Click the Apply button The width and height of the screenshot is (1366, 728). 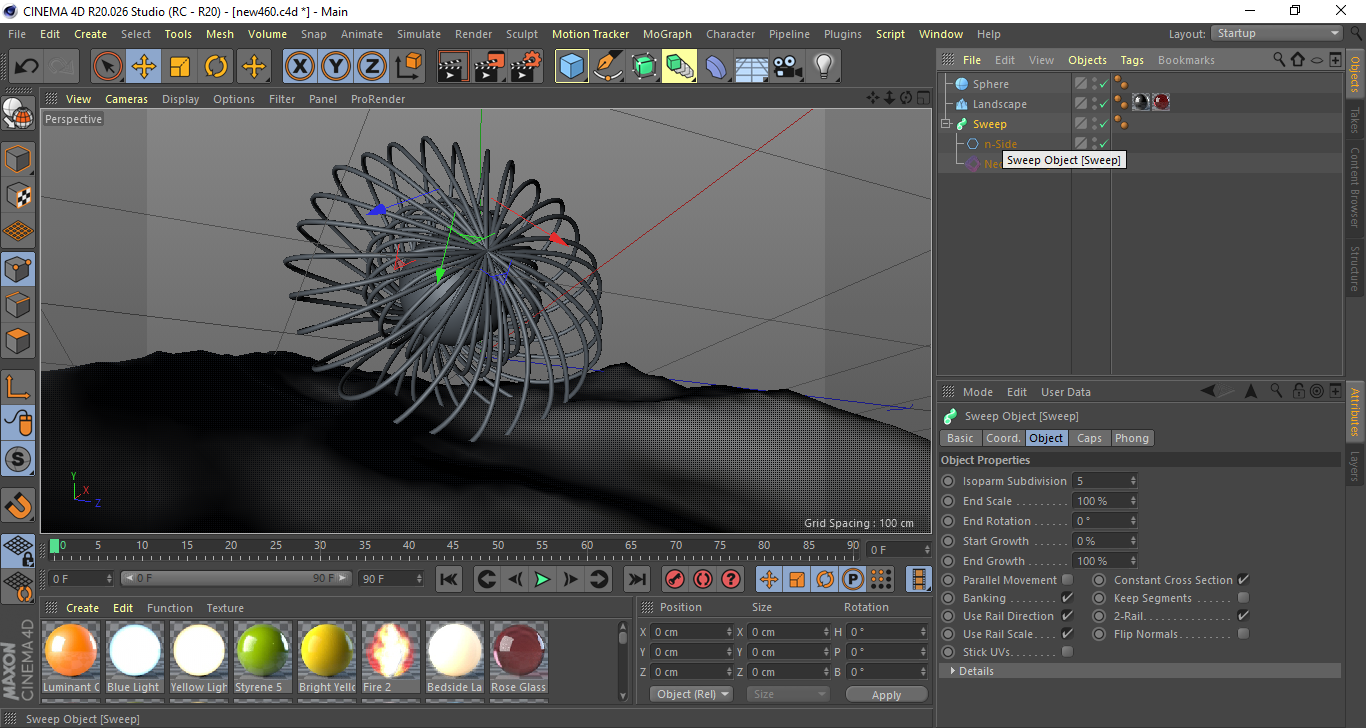(x=886, y=694)
